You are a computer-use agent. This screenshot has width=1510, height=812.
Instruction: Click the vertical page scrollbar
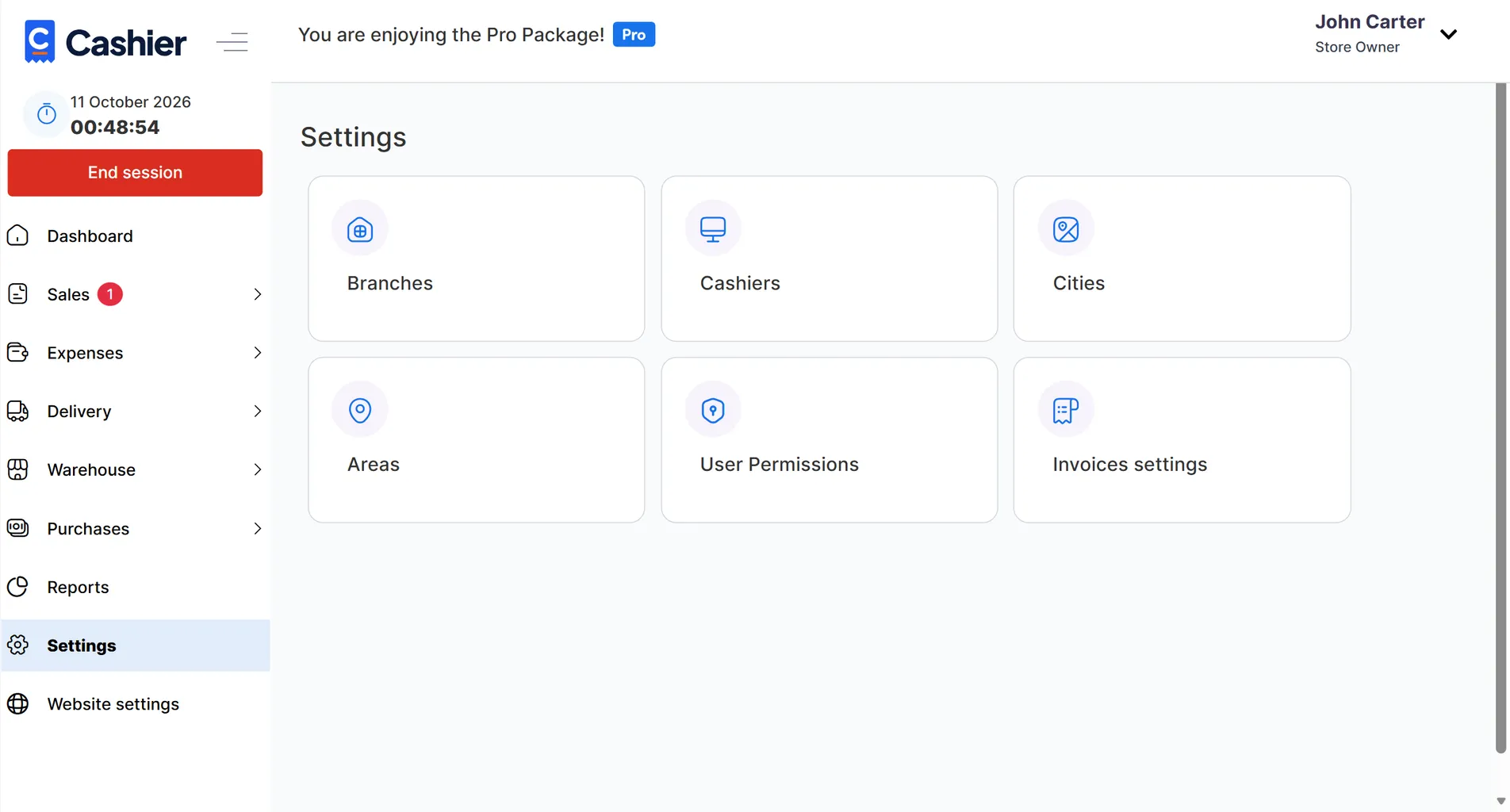[1500, 418]
